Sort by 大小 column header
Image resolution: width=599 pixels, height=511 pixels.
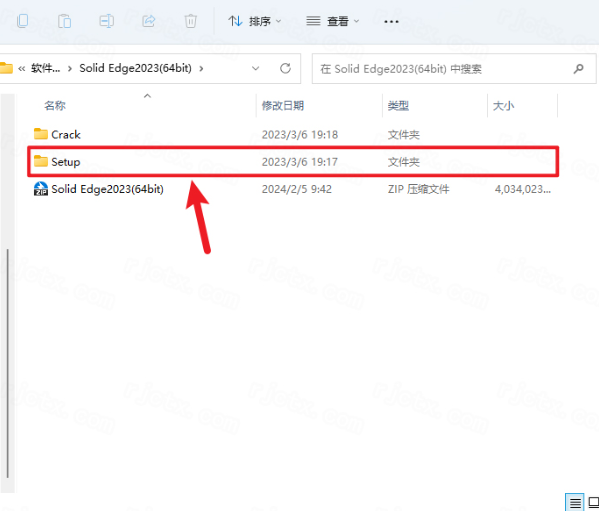tap(503, 105)
